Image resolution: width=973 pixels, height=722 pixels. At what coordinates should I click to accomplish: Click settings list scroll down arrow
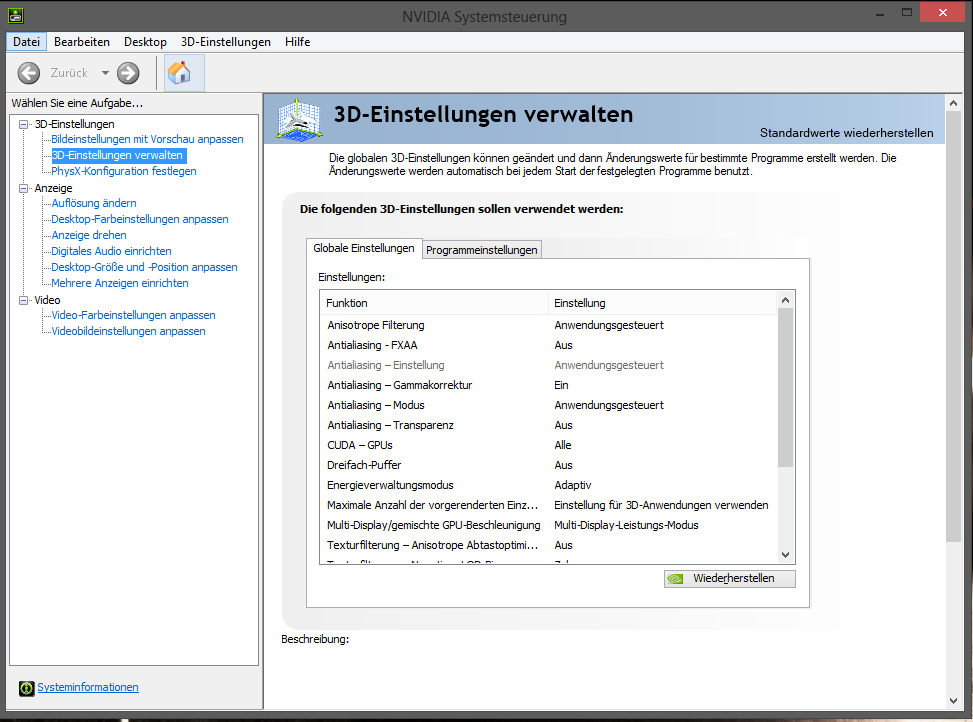point(786,555)
